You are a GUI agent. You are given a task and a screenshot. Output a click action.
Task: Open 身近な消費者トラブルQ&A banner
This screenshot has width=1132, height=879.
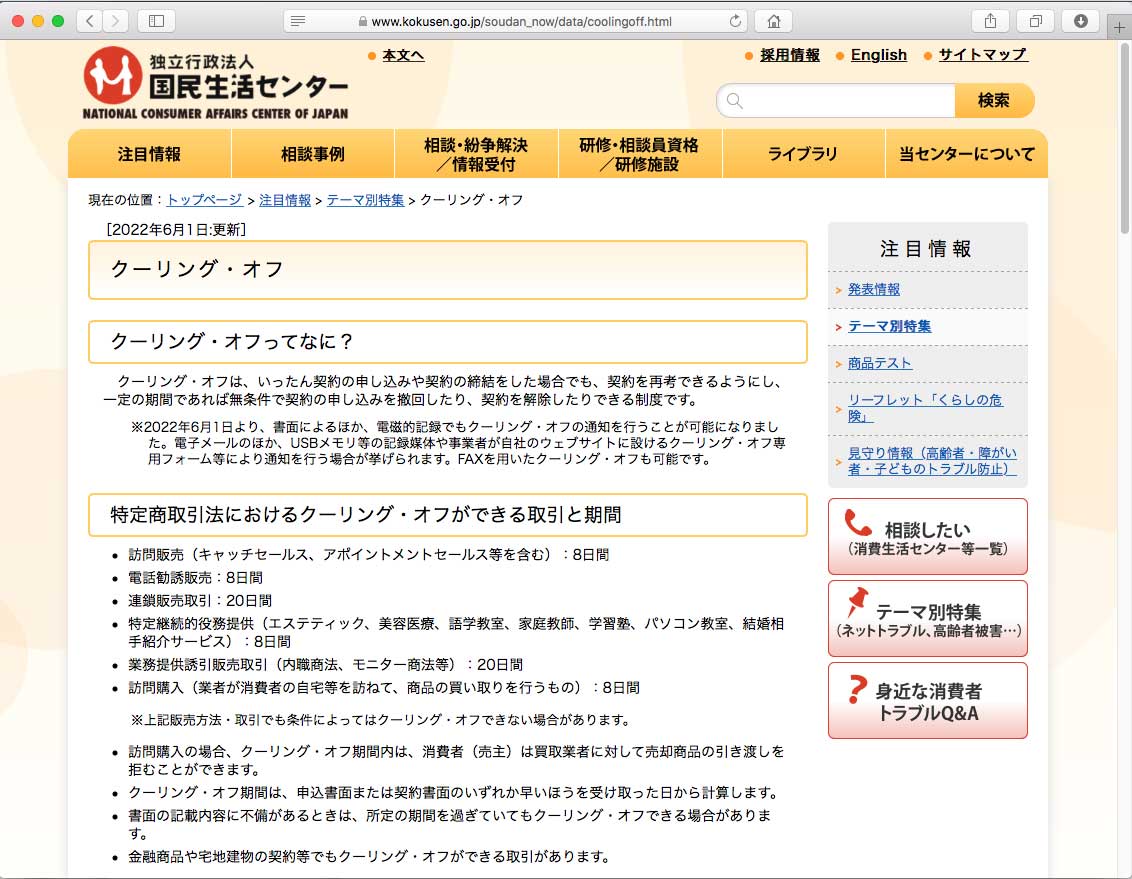(x=927, y=700)
